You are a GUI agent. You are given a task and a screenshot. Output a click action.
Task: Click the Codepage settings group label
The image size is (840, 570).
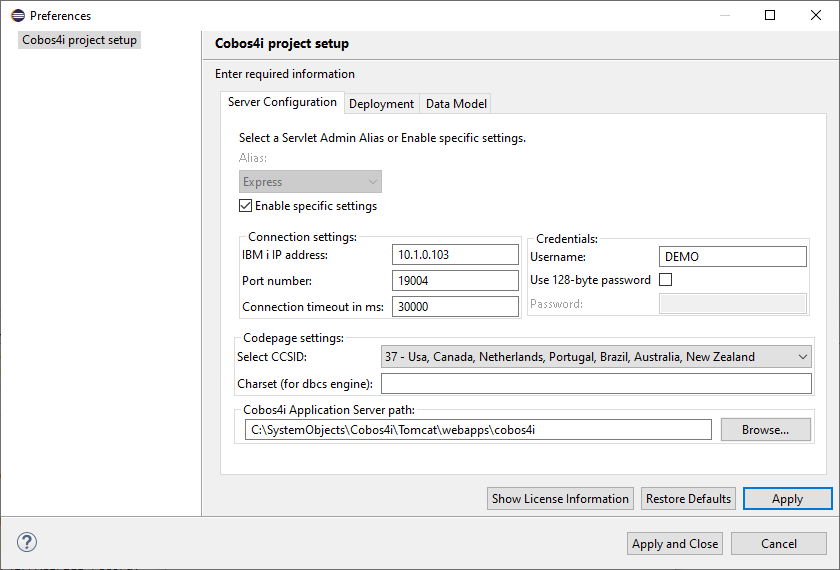click(294, 338)
